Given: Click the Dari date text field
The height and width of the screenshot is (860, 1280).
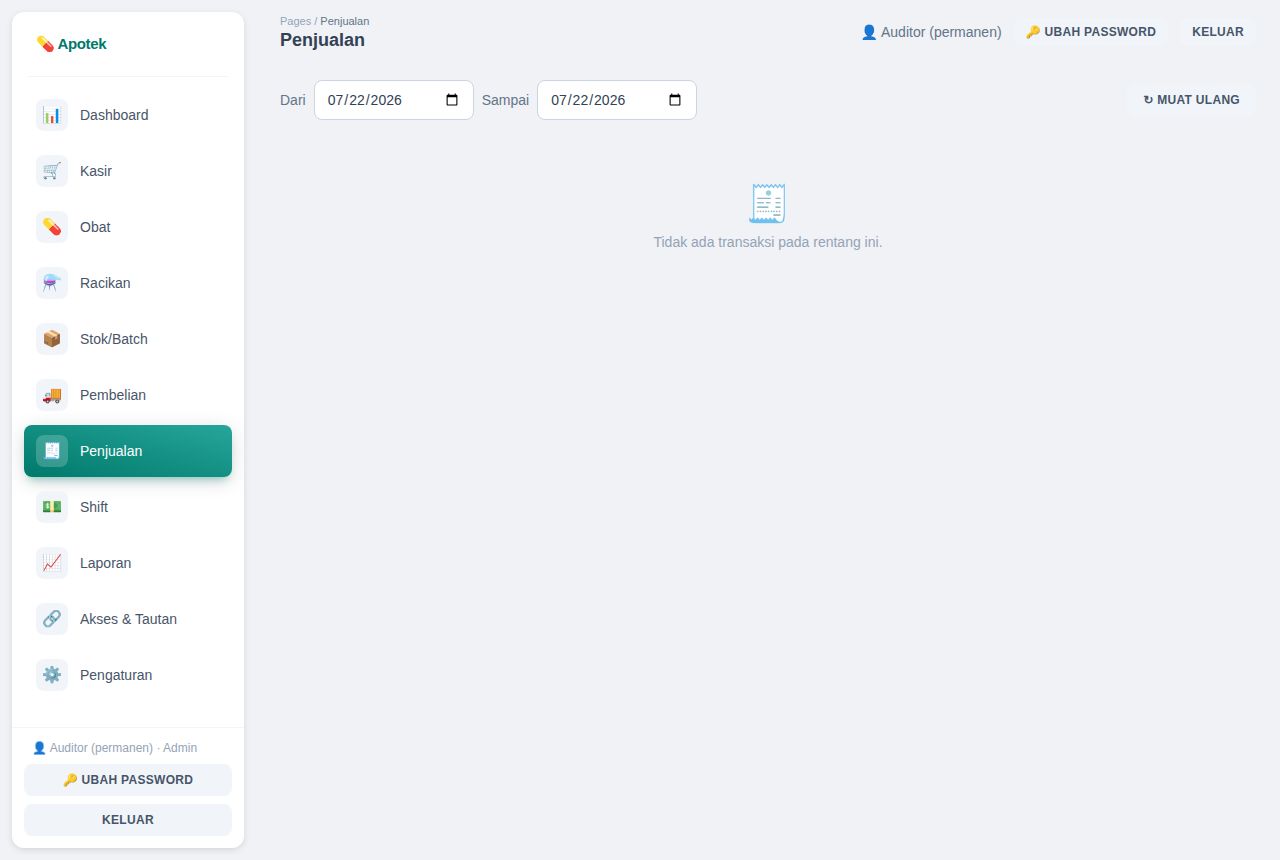Looking at the screenshot, I should tap(394, 100).
